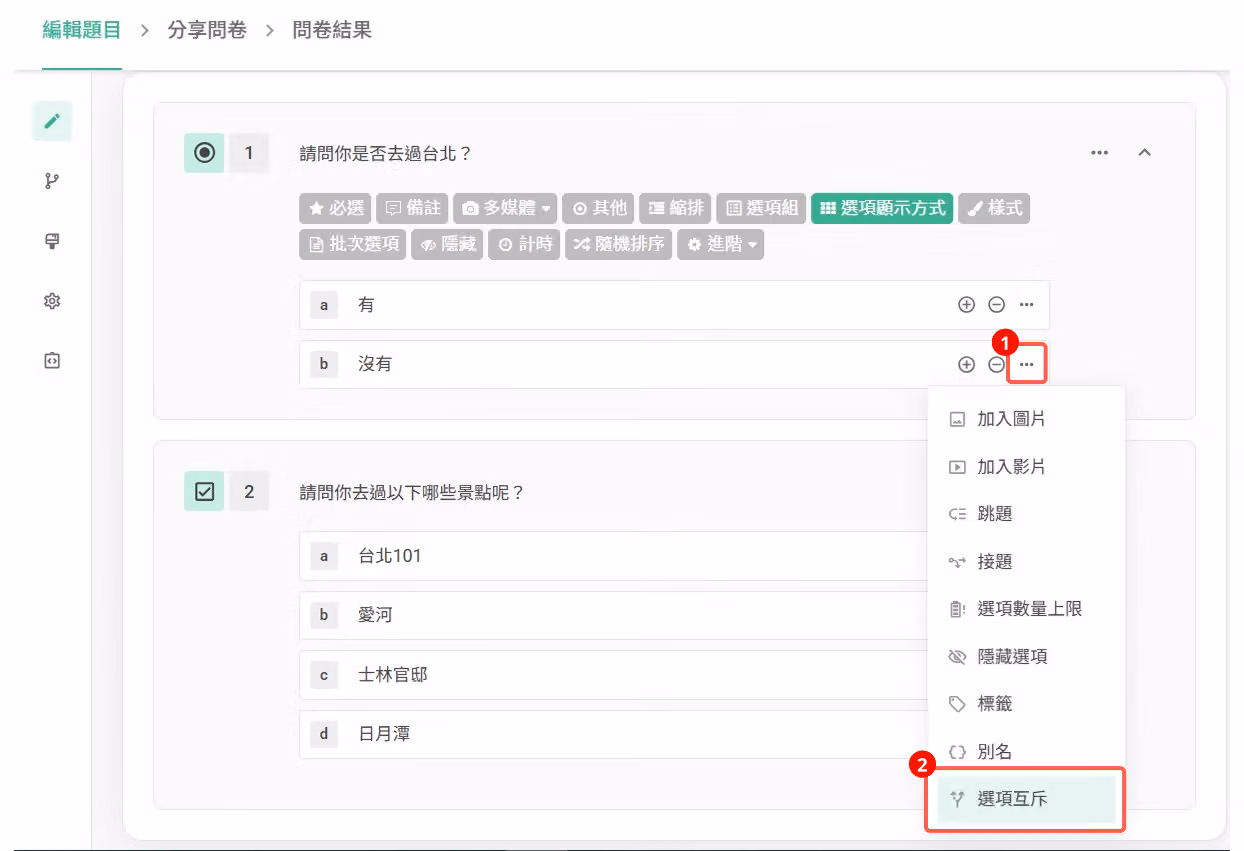This screenshot has width=1244, height=851.
Task: Collapse question 1 with the chevron
Action: [x=1145, y=153]
